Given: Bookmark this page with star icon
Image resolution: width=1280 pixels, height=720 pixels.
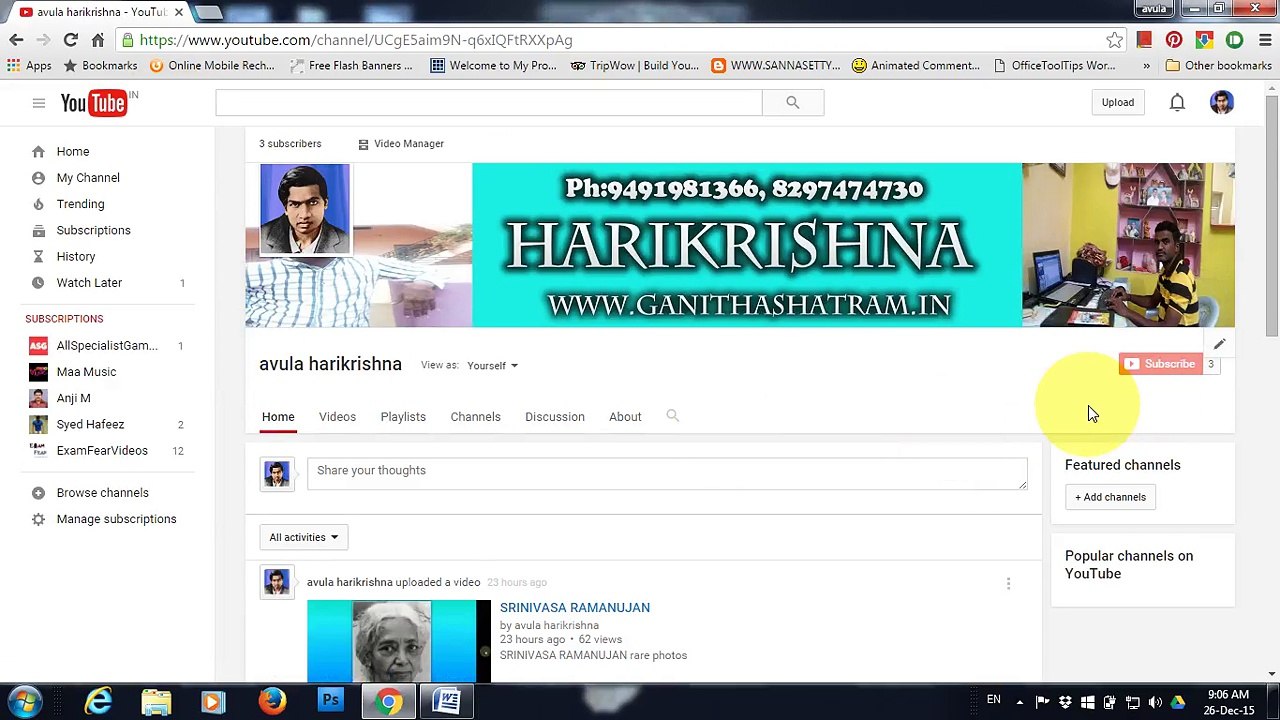Looking at the screenshot, I should (x=1114, y=40).
